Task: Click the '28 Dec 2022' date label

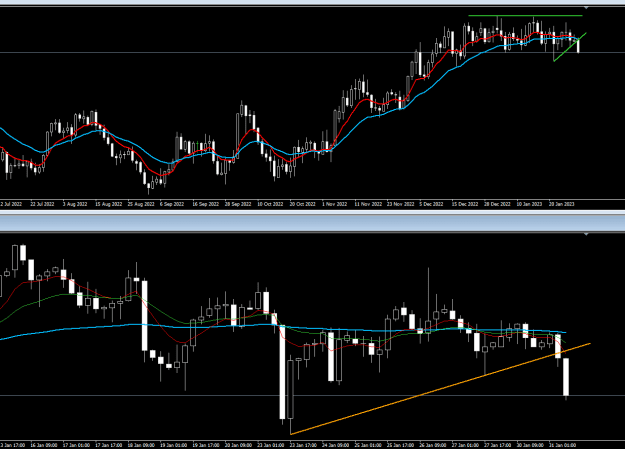Action: point(497,204)
